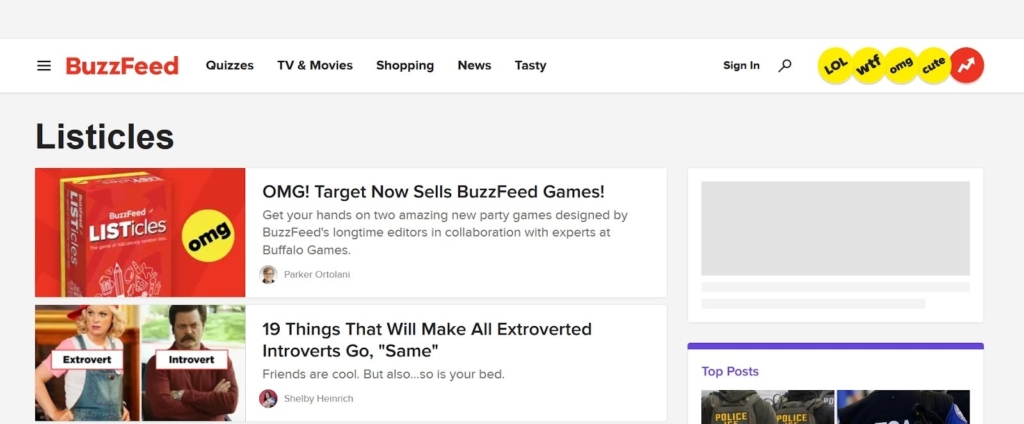Open the Tasty section
This screenshot has width=1024, height=424.
point(530,65)
